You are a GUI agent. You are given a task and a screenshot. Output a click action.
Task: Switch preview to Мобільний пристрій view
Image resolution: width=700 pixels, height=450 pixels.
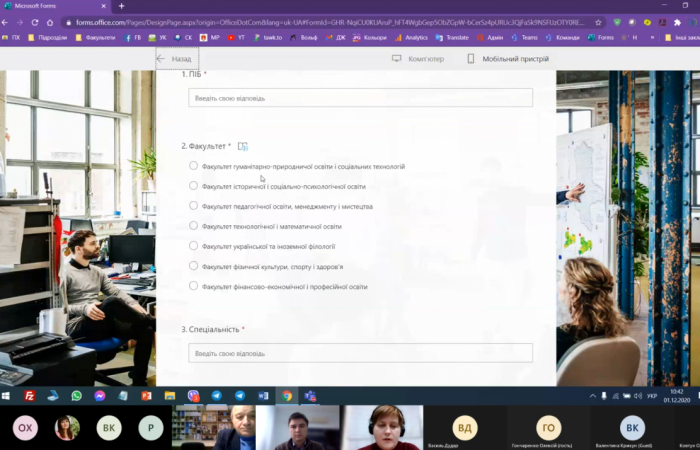pyautogui.click(x=508, y=59)
